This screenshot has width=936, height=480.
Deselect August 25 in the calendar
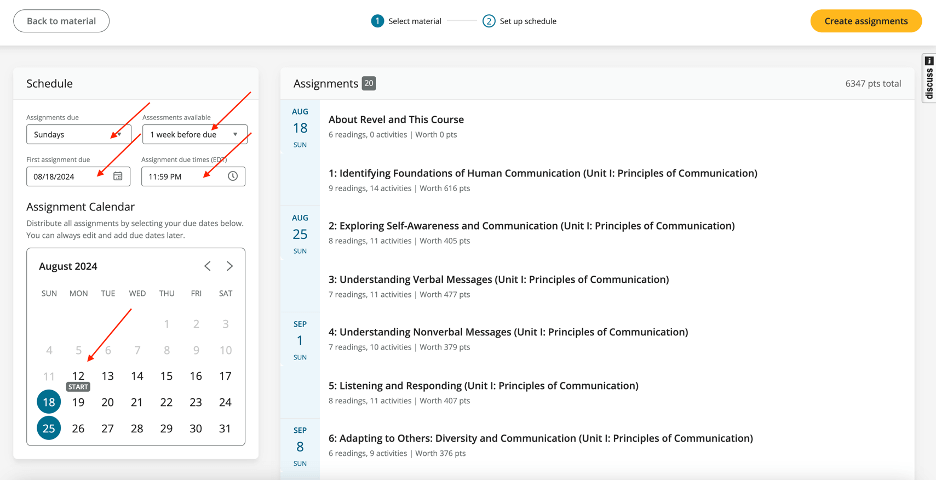[x=48, y=428]
